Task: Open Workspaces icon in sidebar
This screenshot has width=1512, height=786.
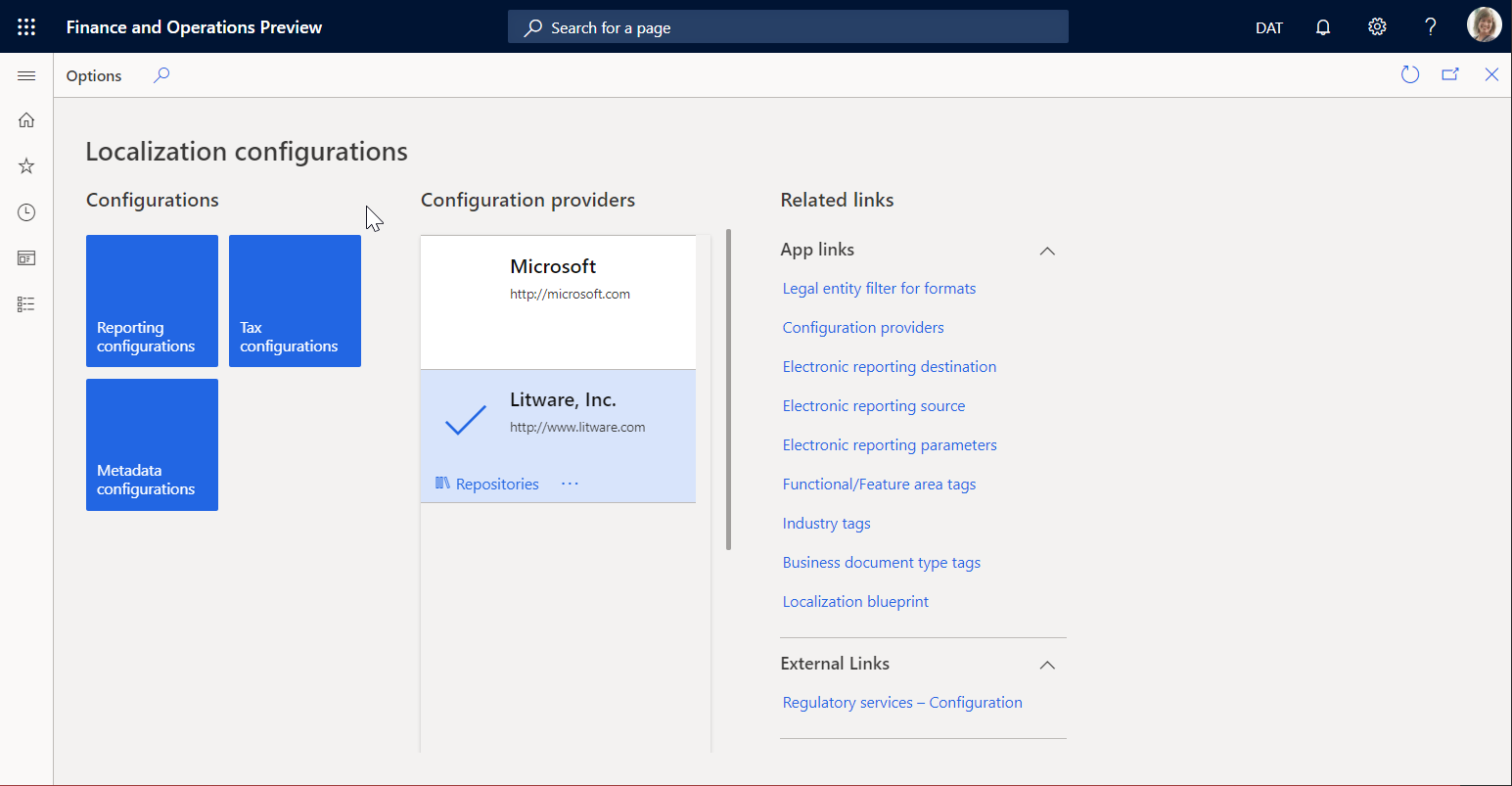Action: pos(26,258)
